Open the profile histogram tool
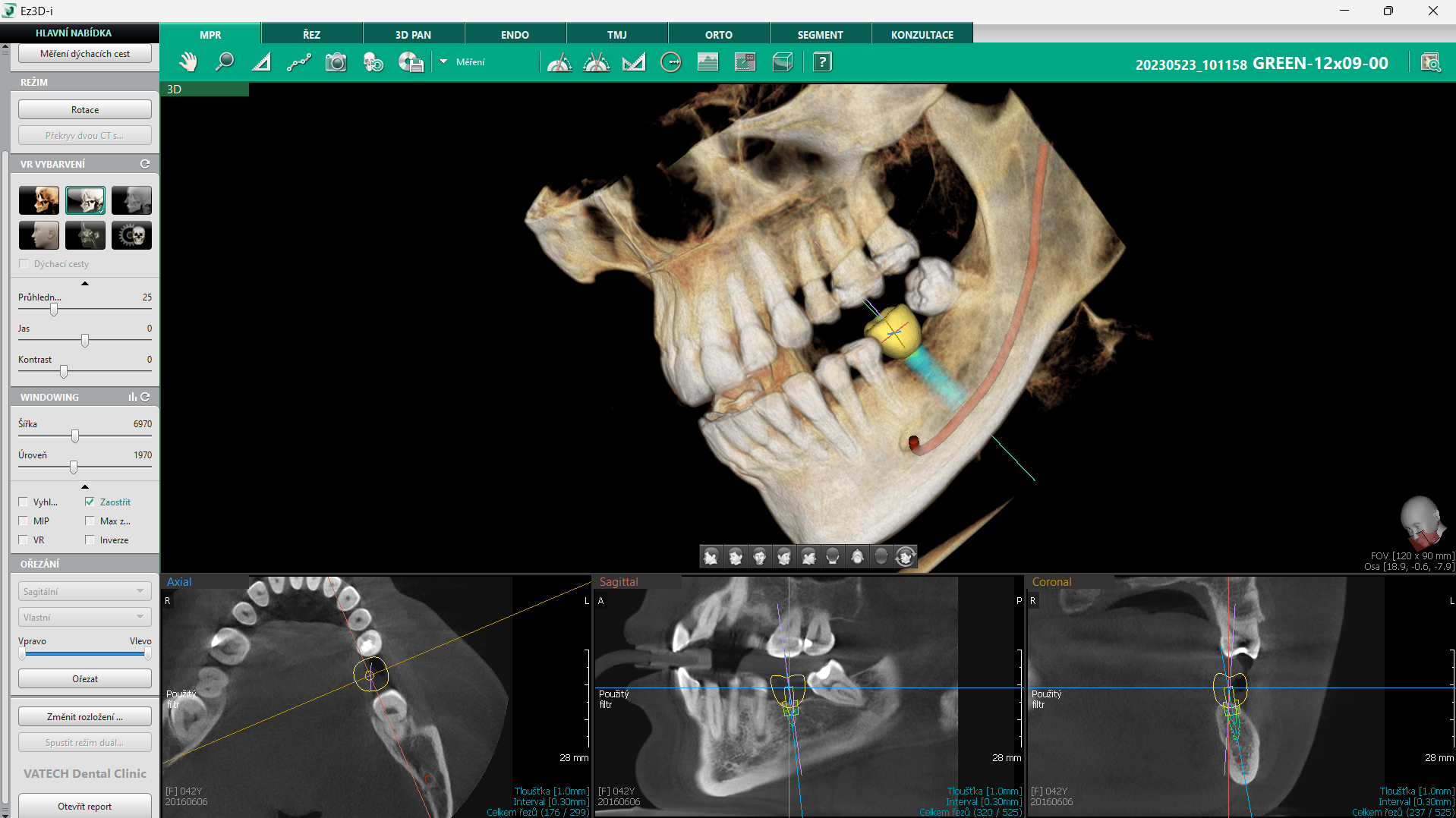 coord(708,62)
